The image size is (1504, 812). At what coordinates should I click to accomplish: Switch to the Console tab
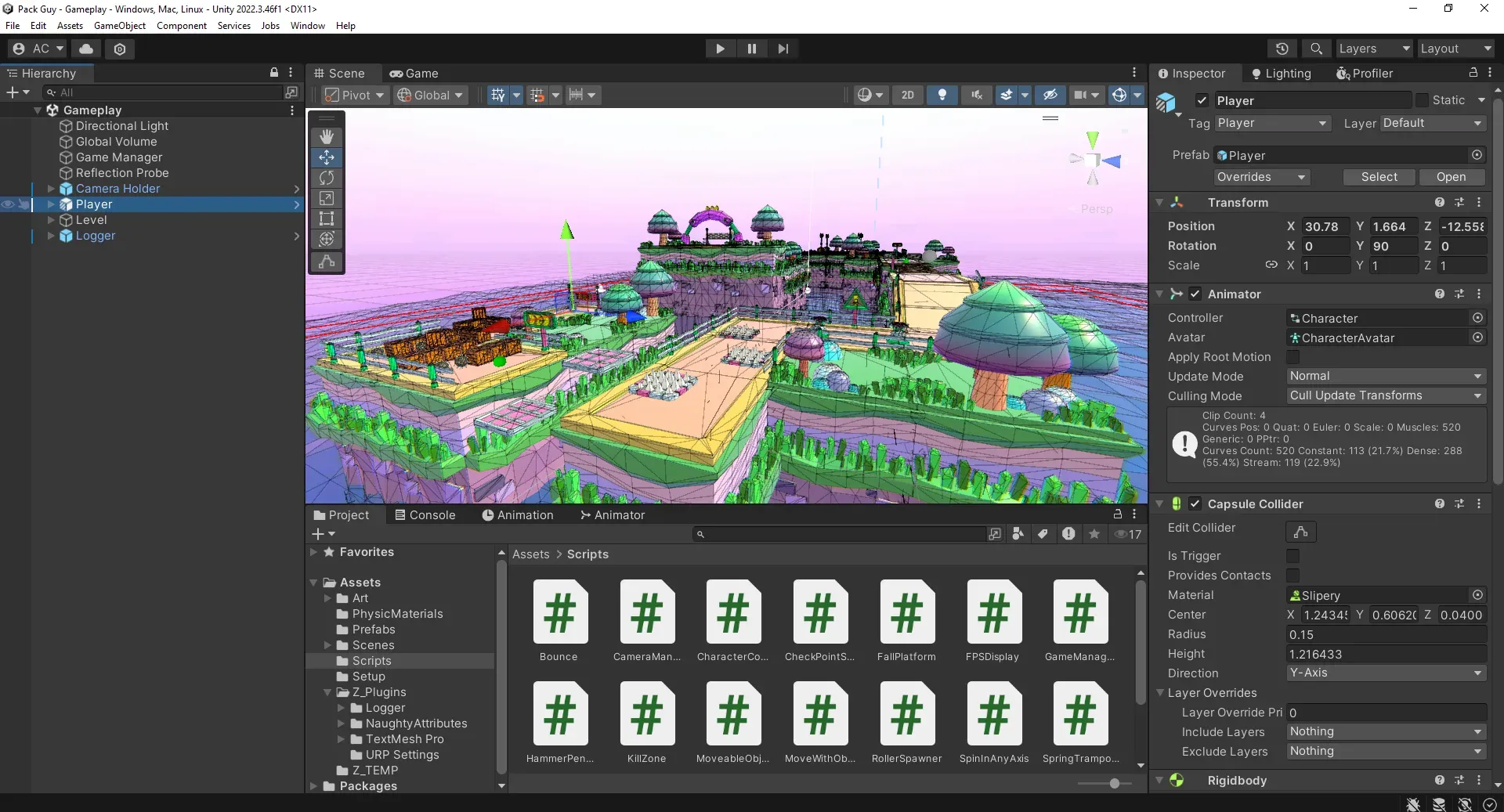pyautogui.click(x=425, y=515)
